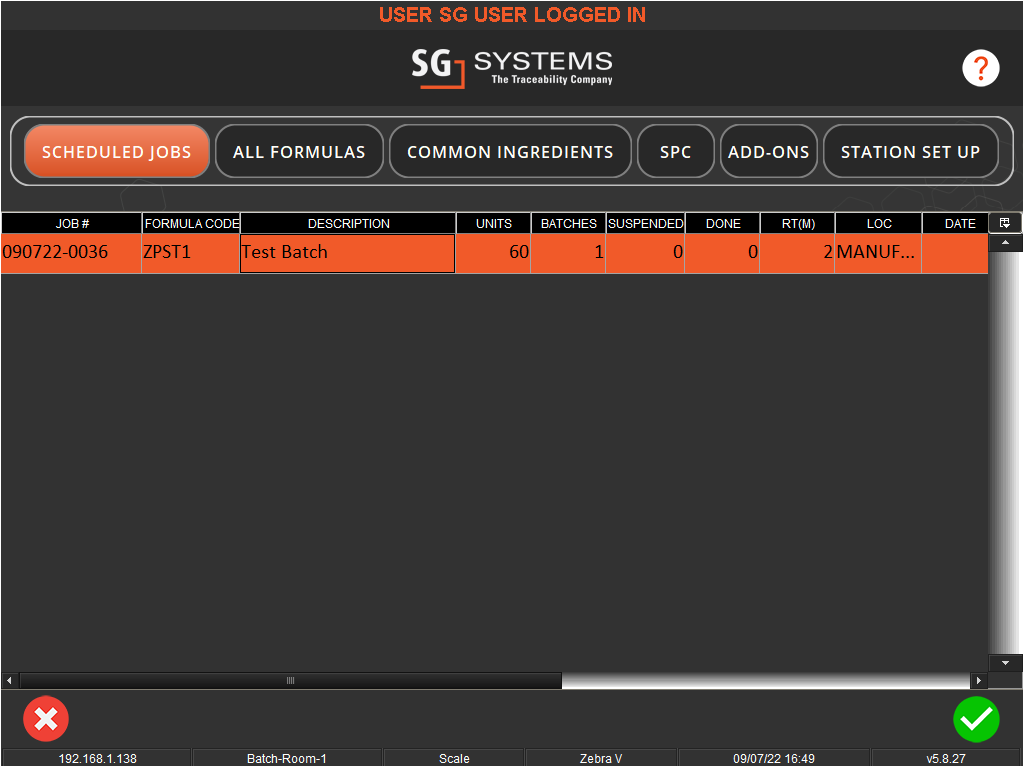Click the SG Systems logo
Image resolution: width=1024 pixels, height=768 pixels.
click(512, 68)
